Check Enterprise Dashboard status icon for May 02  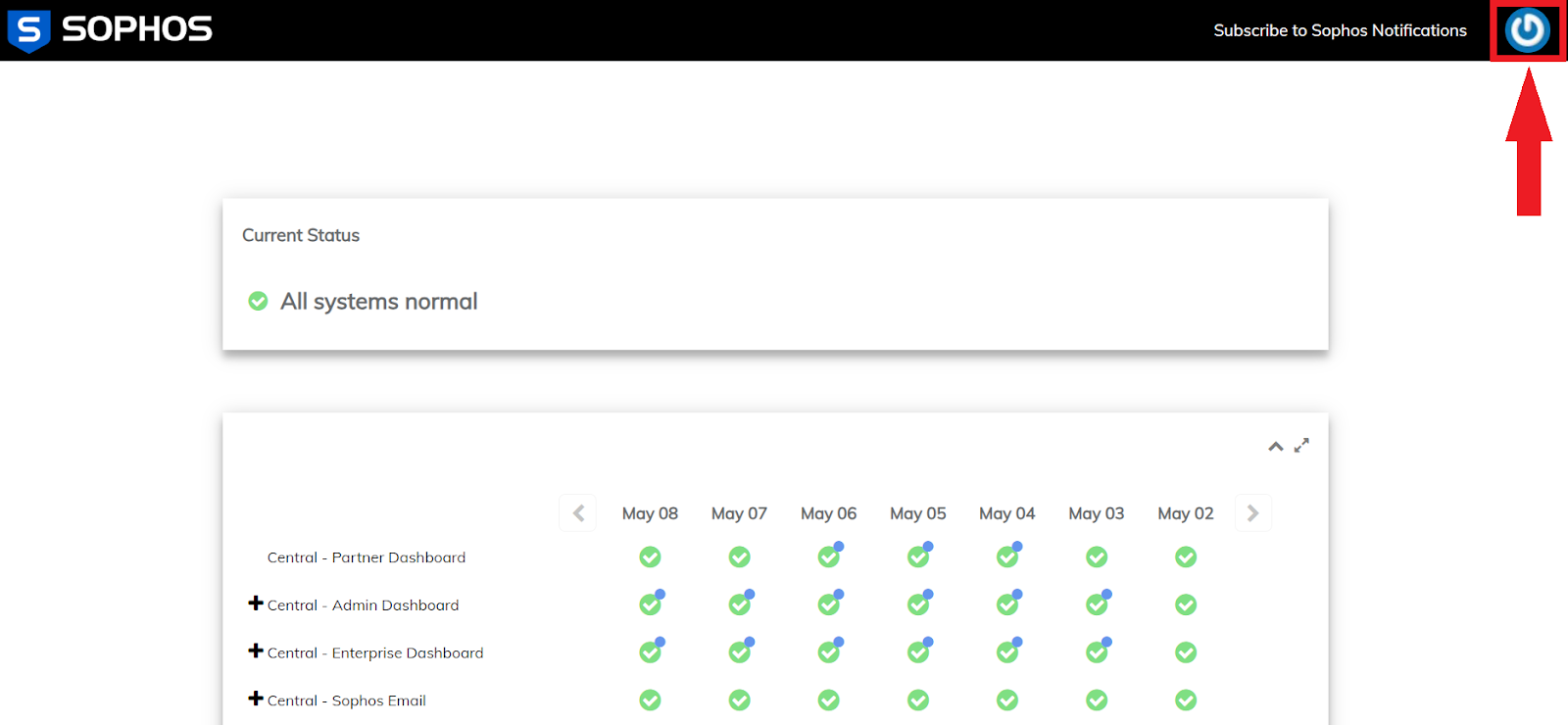(x=1186, y=652)
